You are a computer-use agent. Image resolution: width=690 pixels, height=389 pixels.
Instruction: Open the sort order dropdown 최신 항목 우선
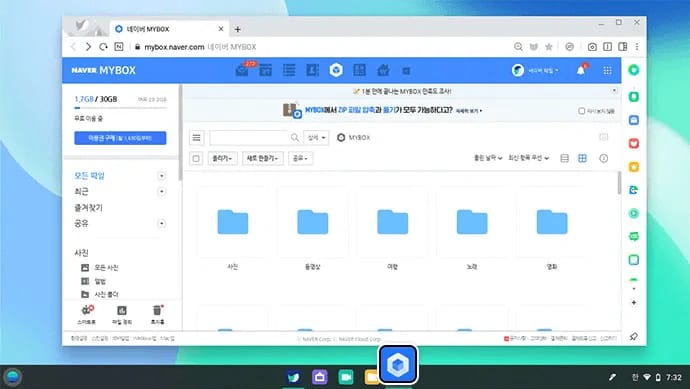point(529,158)
